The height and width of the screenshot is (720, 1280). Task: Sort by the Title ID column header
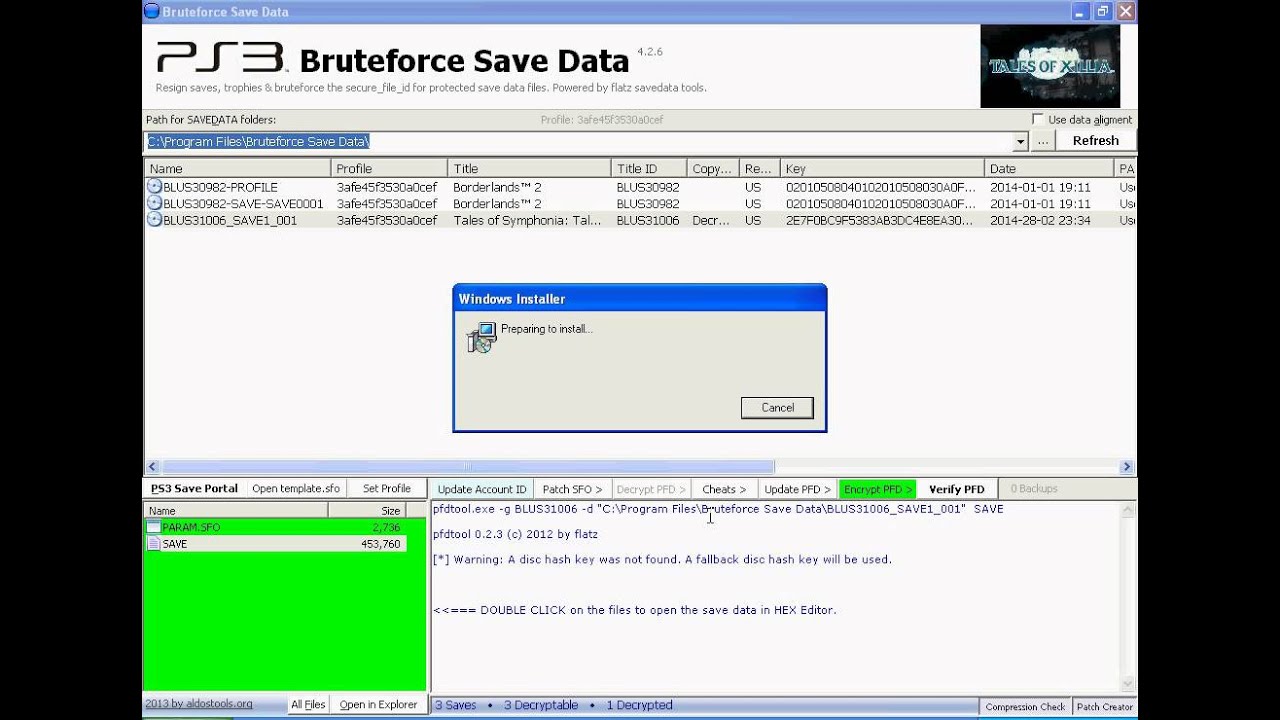pyautogui.click(x=649, y=169)
